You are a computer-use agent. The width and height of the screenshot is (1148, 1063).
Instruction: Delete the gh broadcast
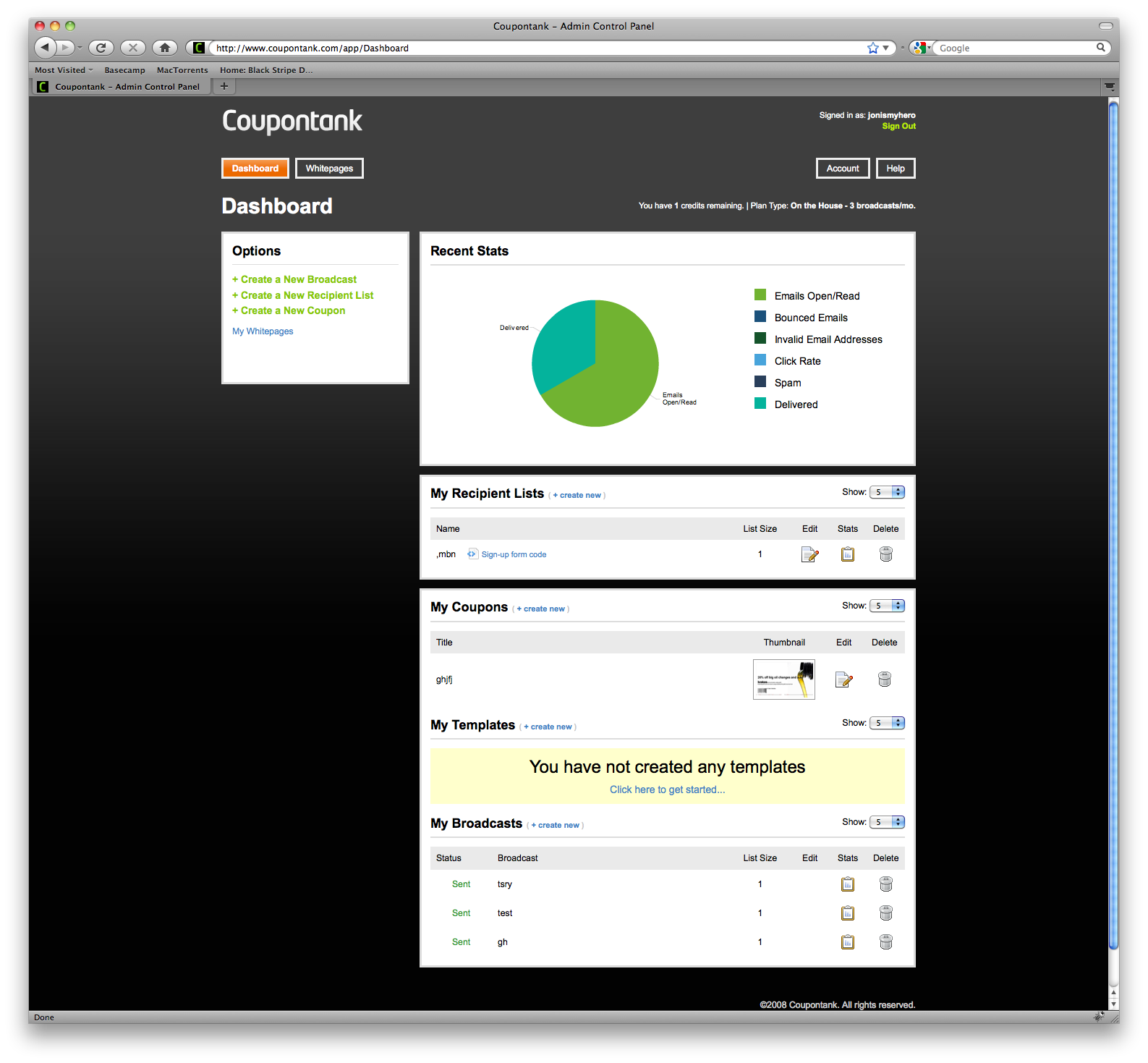click(x=886, y=942)
